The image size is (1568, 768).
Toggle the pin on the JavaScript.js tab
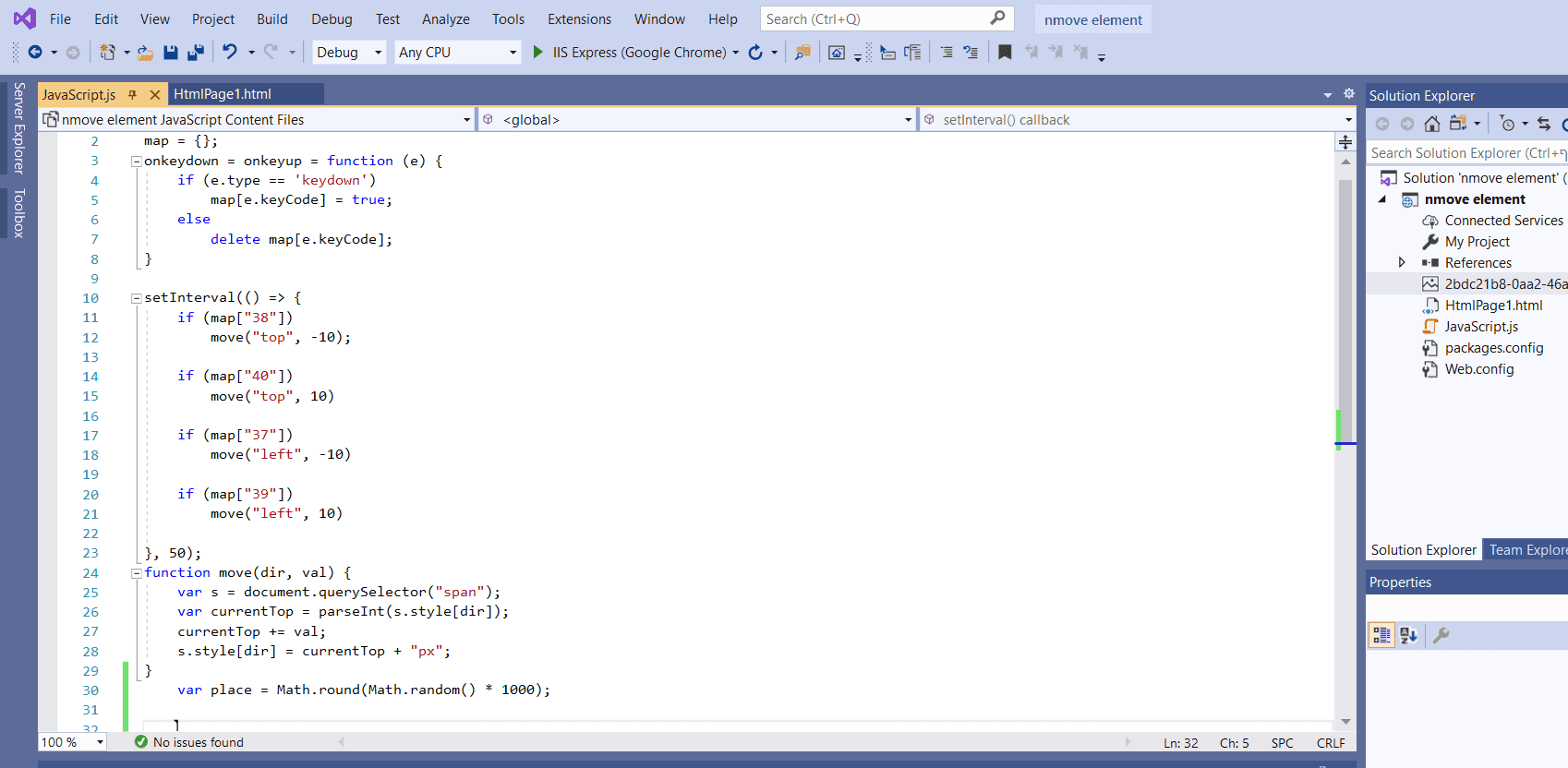(x=133, y=94)
